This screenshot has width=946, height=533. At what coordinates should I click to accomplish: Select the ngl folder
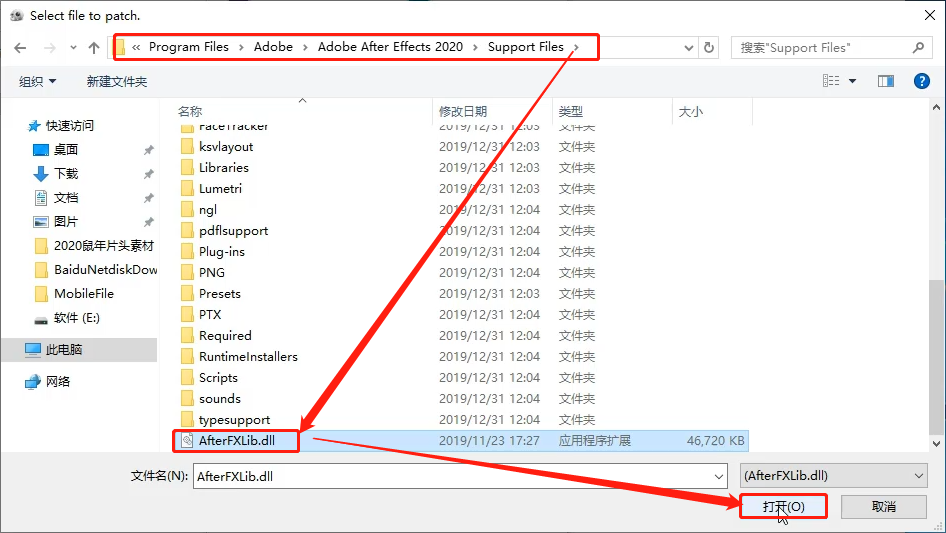click(x=208, y=210)
